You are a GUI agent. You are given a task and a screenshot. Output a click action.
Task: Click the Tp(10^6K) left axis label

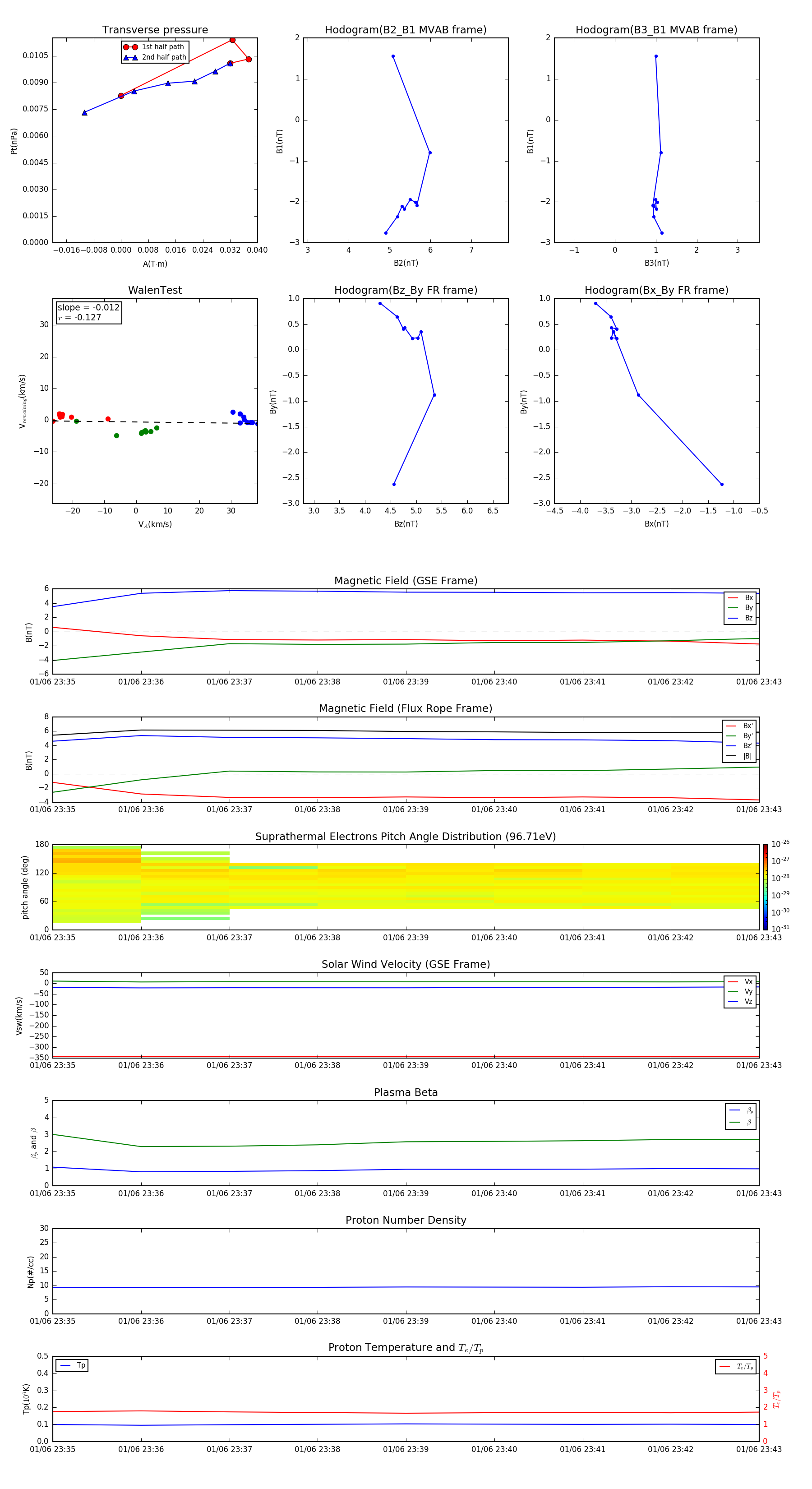click(26, 1399)
